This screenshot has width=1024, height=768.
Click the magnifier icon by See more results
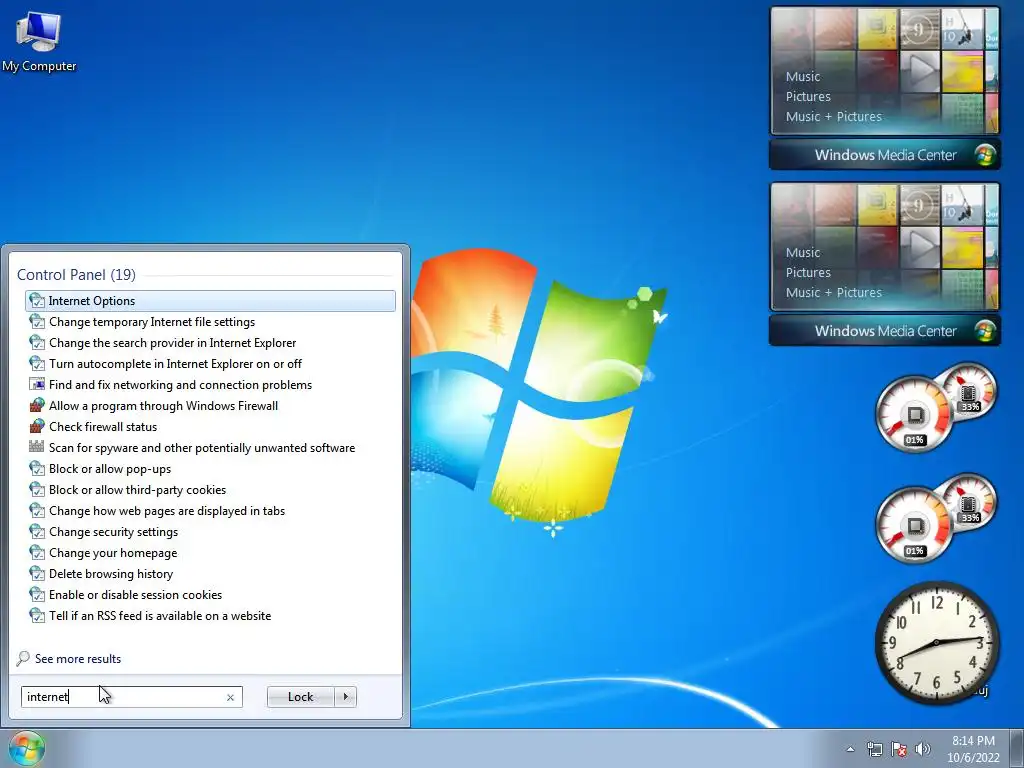coord(24,658)
